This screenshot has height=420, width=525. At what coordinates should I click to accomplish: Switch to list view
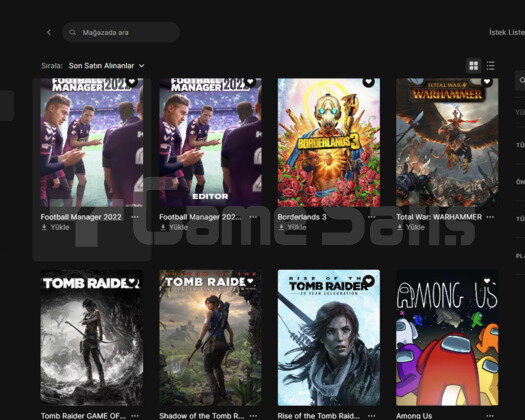491,66
